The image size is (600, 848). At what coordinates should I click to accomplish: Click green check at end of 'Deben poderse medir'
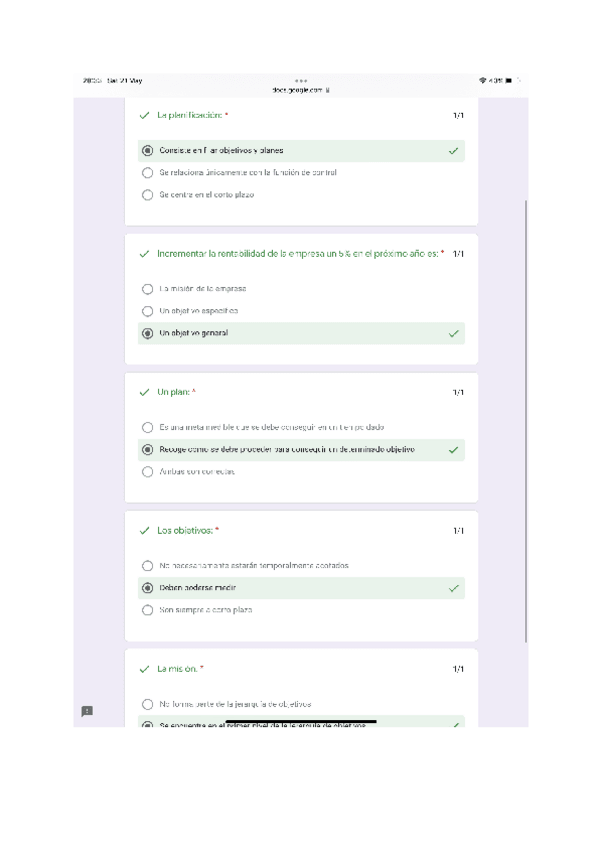click(x=454, y=588)
